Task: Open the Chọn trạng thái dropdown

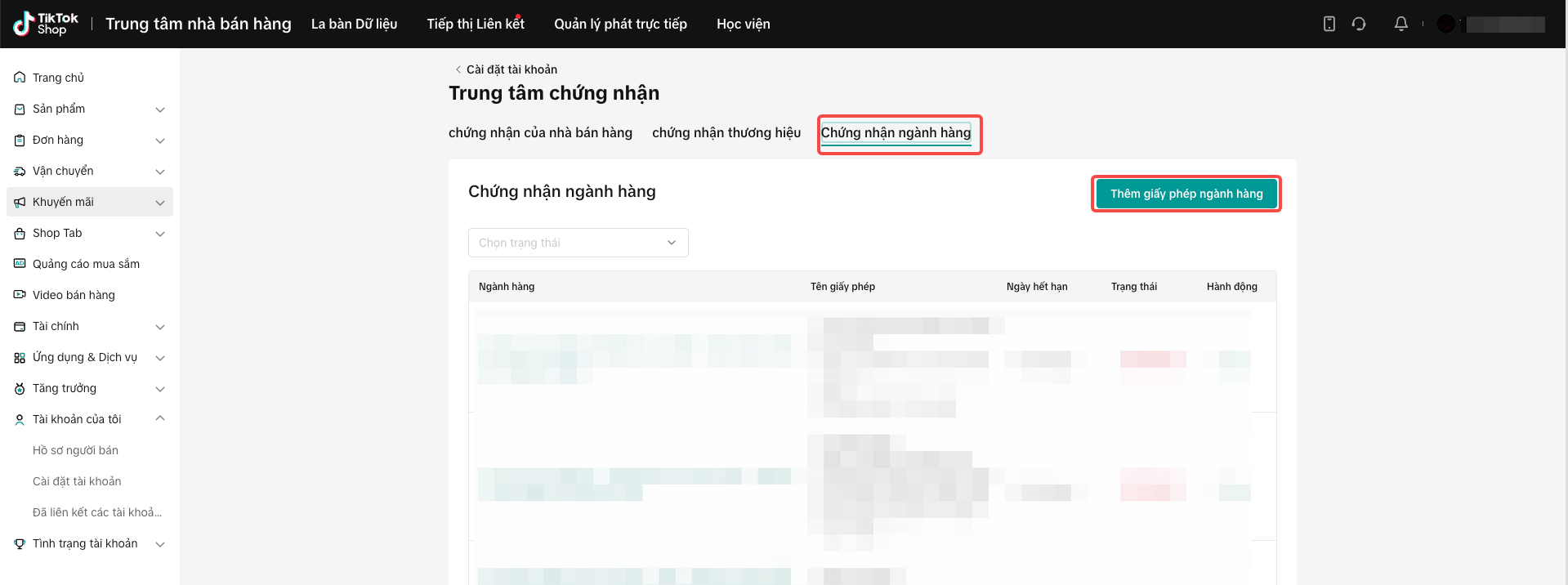Action: coord(578,243)
